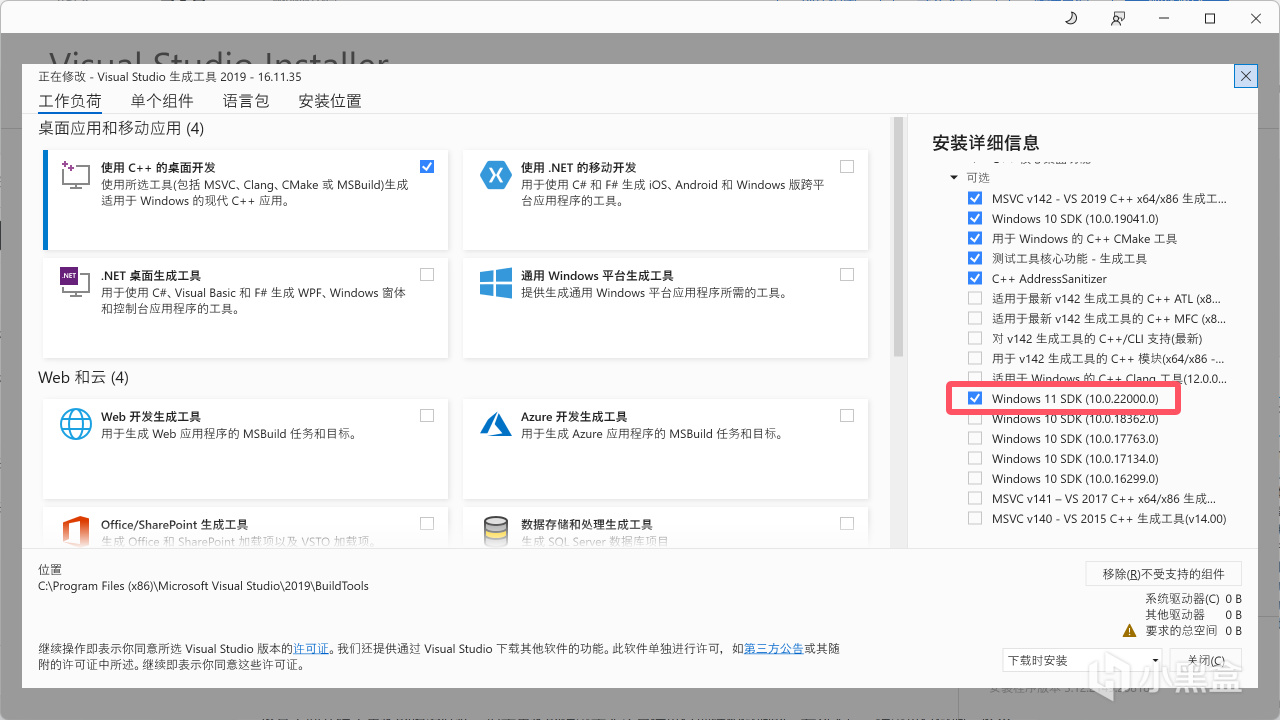Check Windows 10 SDK (10.0.17134.0)
The image size is (1280, 720).
click(x=975, y=458)
